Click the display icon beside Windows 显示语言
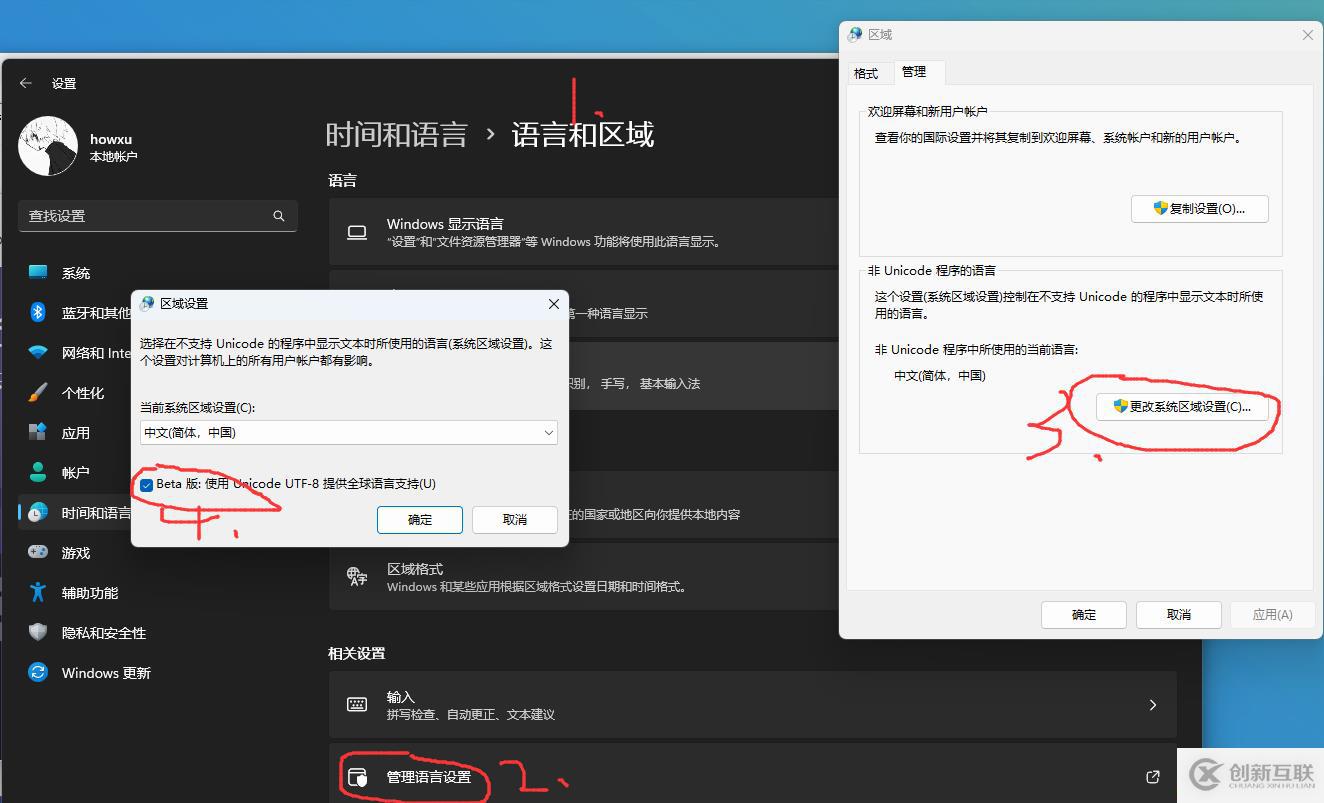This screenshot has width=1324, height=803. click(357, 232)
